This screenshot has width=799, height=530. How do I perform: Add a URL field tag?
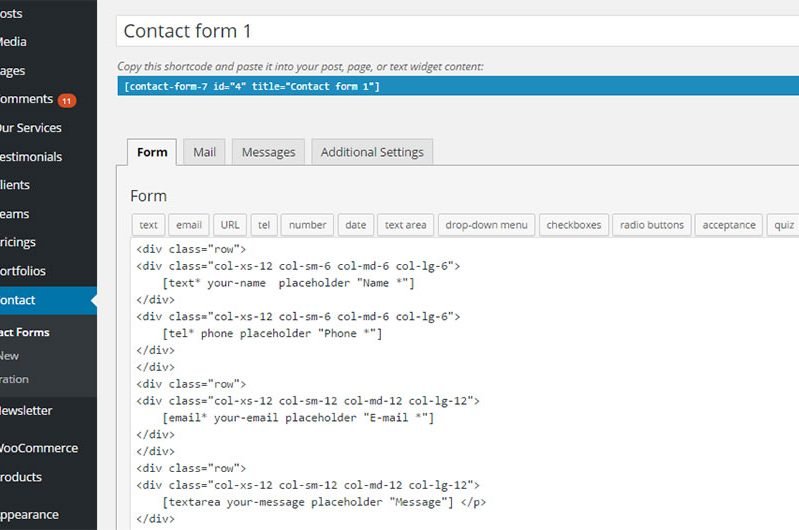click(x=230, y=225)
